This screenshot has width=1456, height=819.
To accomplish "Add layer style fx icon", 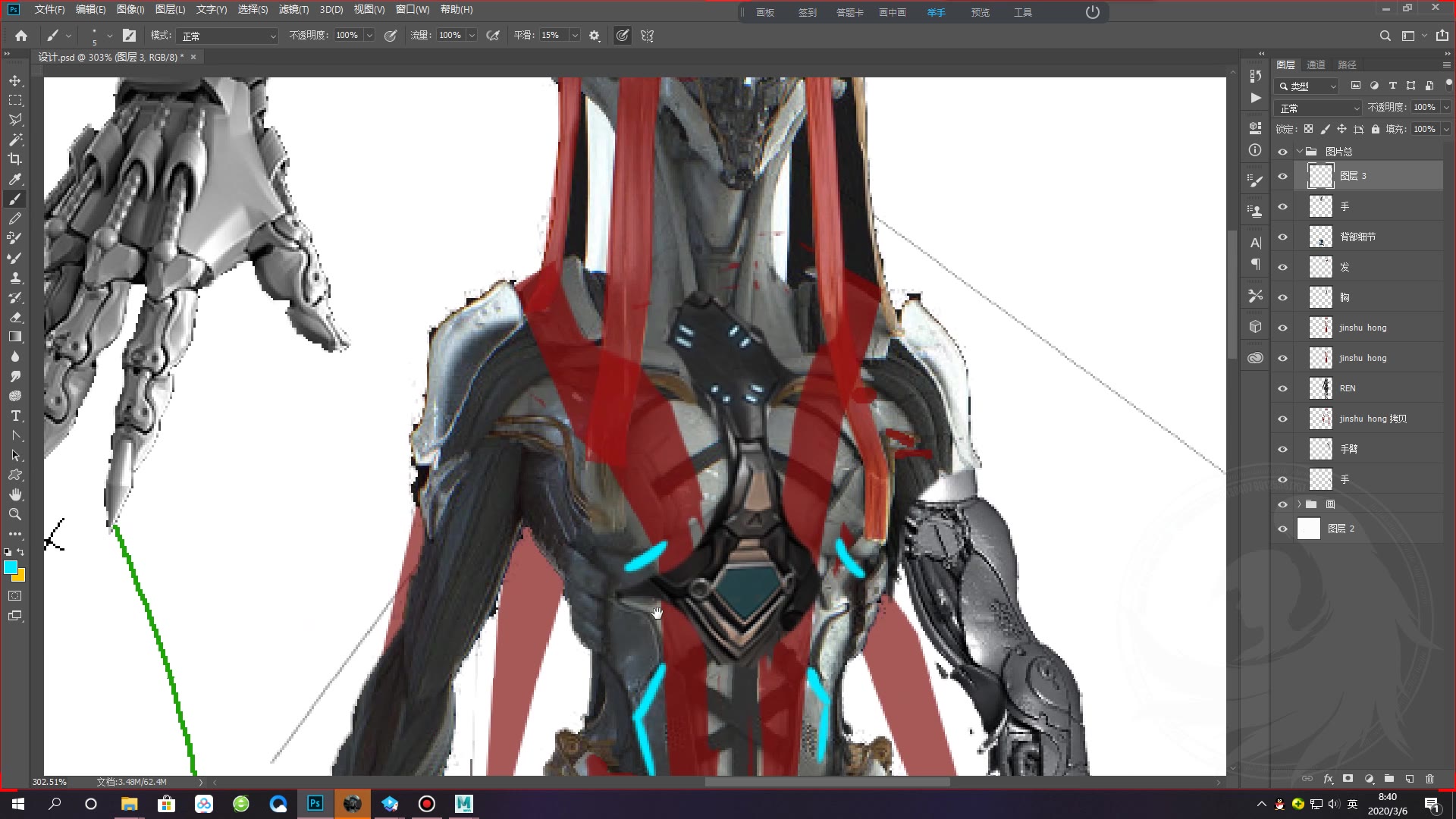I will 1328,778.
